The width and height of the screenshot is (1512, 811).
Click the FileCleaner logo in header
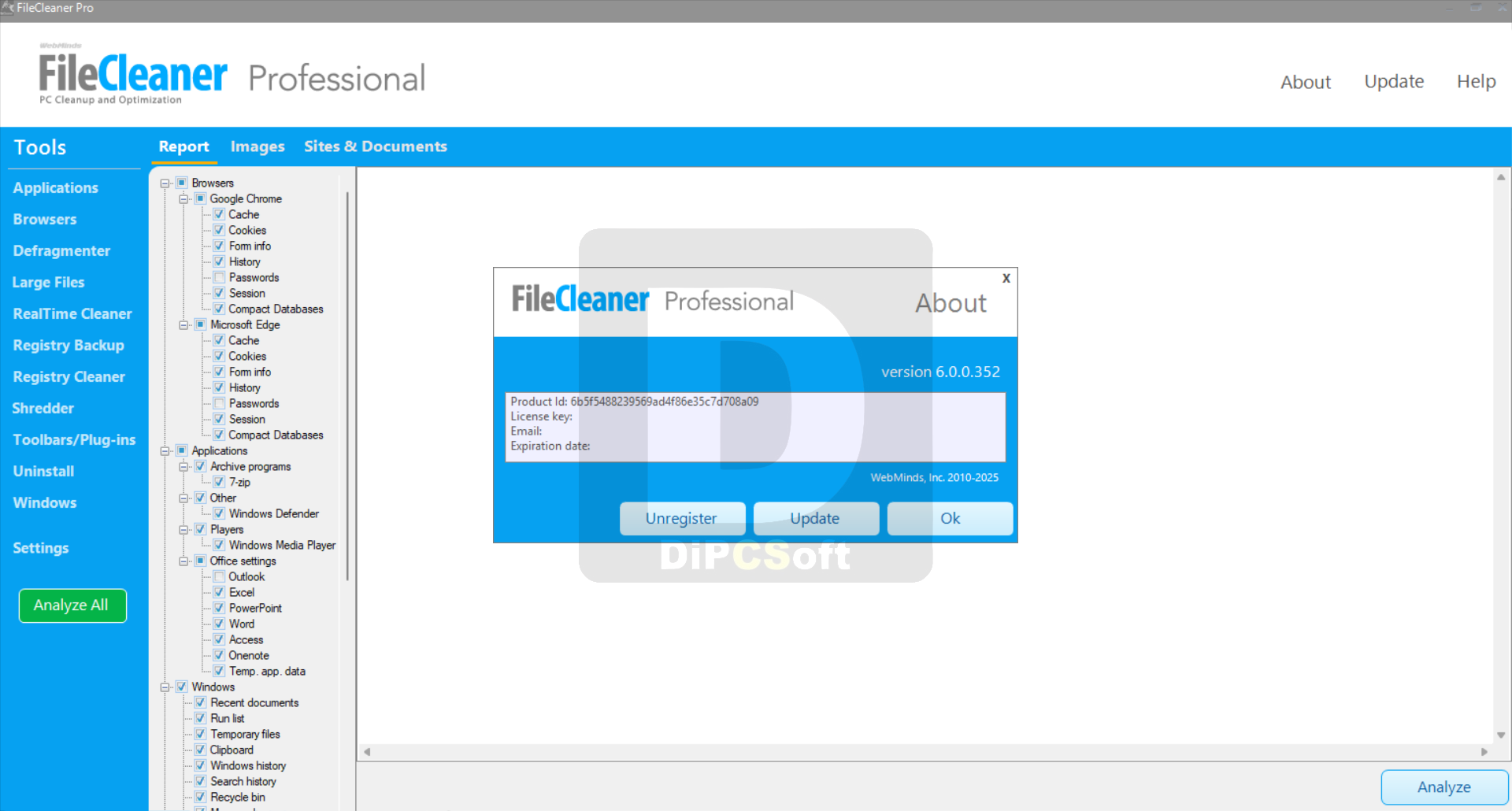point(133,75)
